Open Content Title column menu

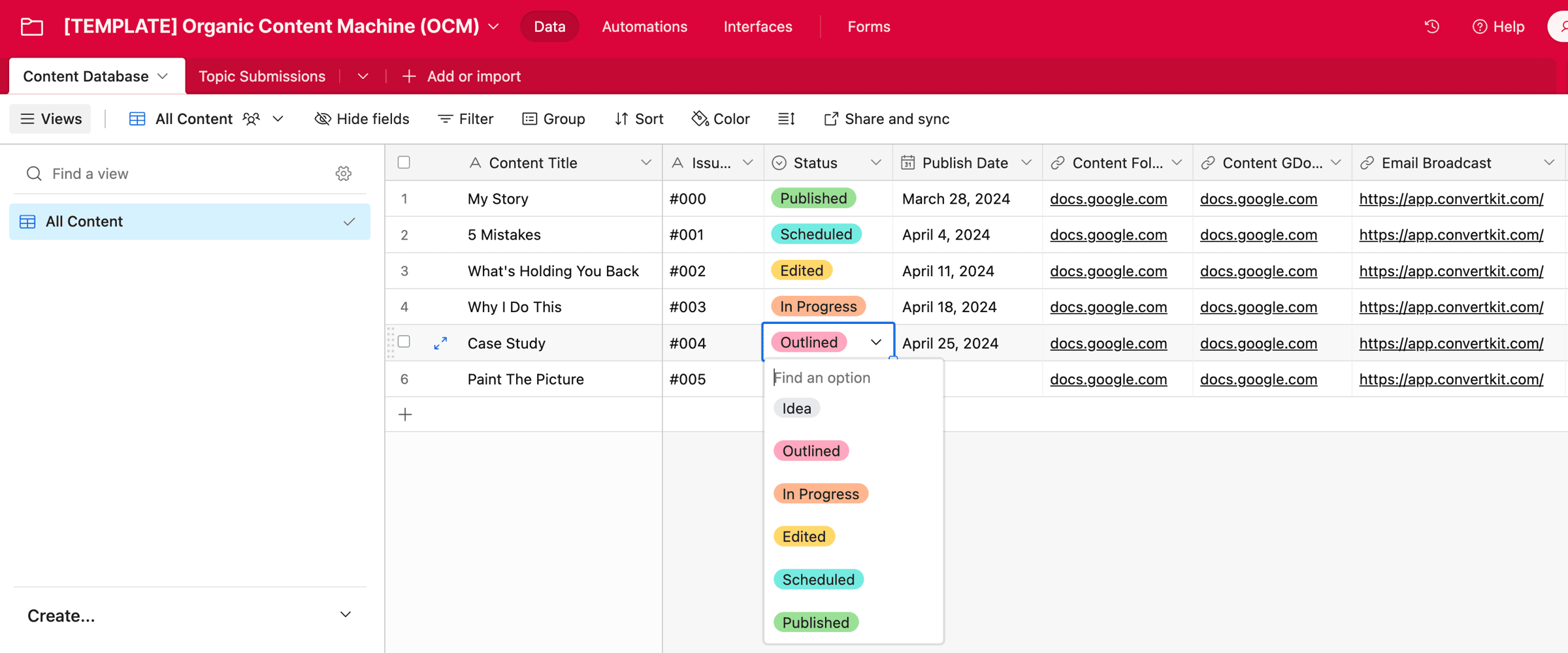645,163
